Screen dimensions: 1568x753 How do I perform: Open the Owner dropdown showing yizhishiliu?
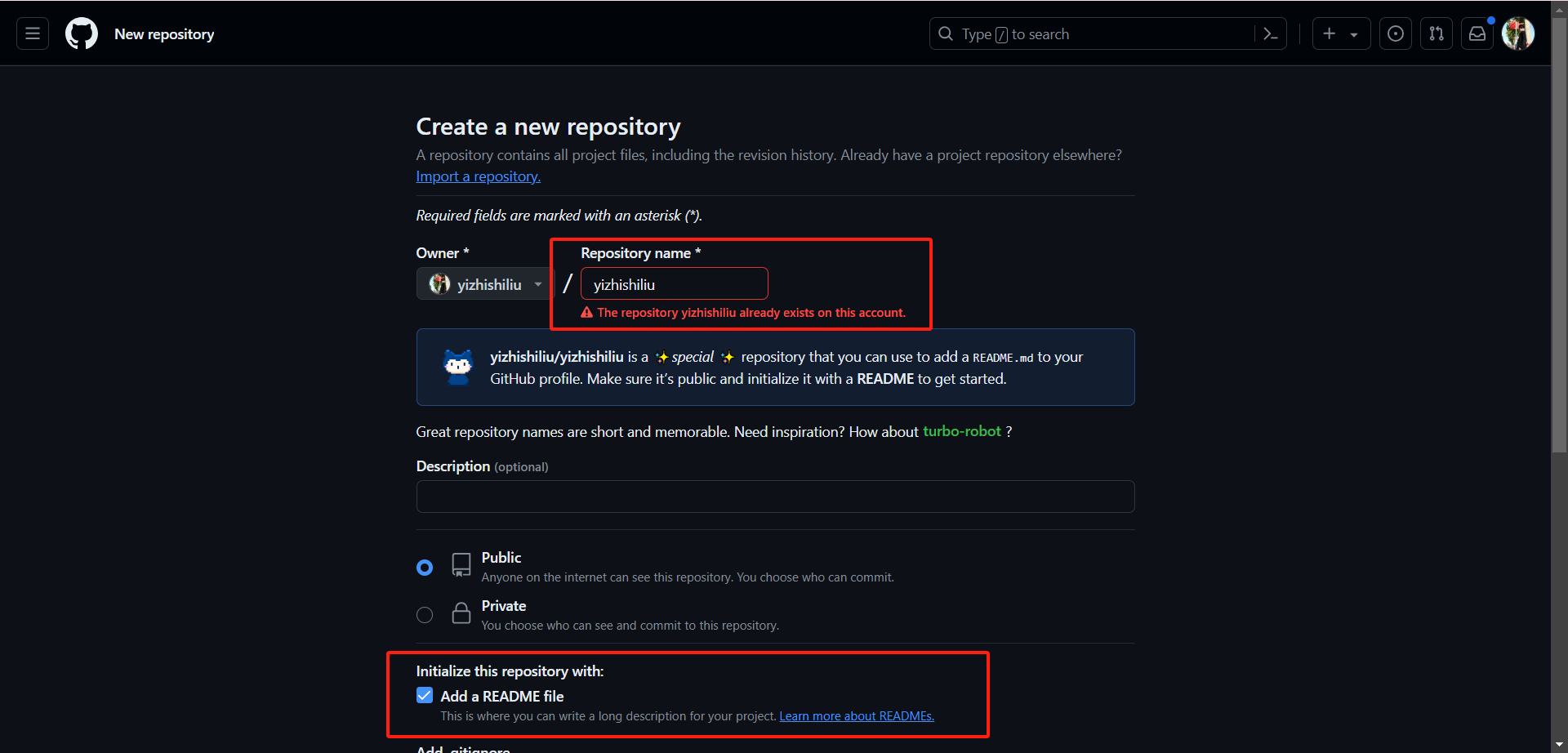[x=486, y=283]
